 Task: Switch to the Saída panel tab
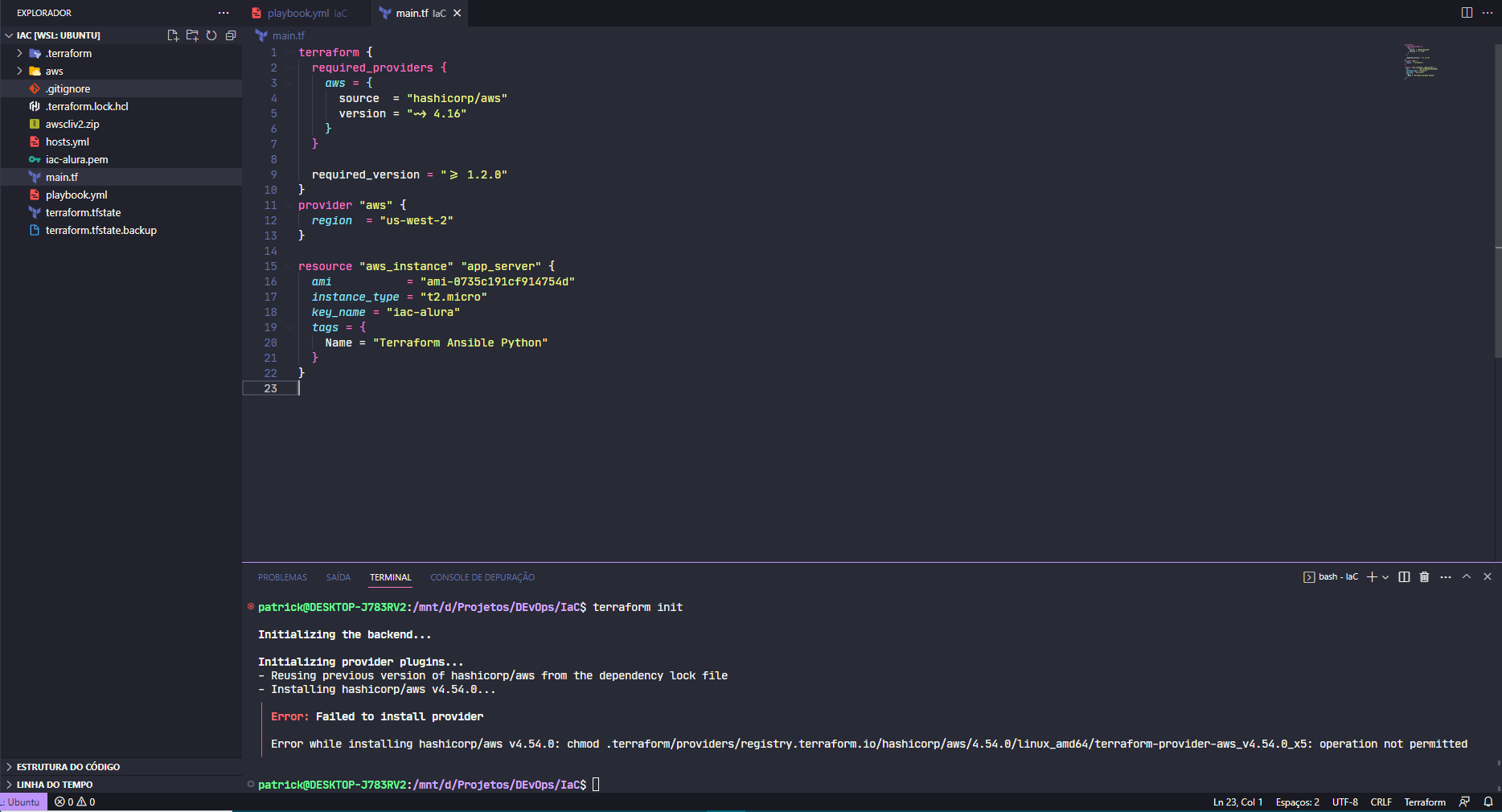click(x=339, y=577)
